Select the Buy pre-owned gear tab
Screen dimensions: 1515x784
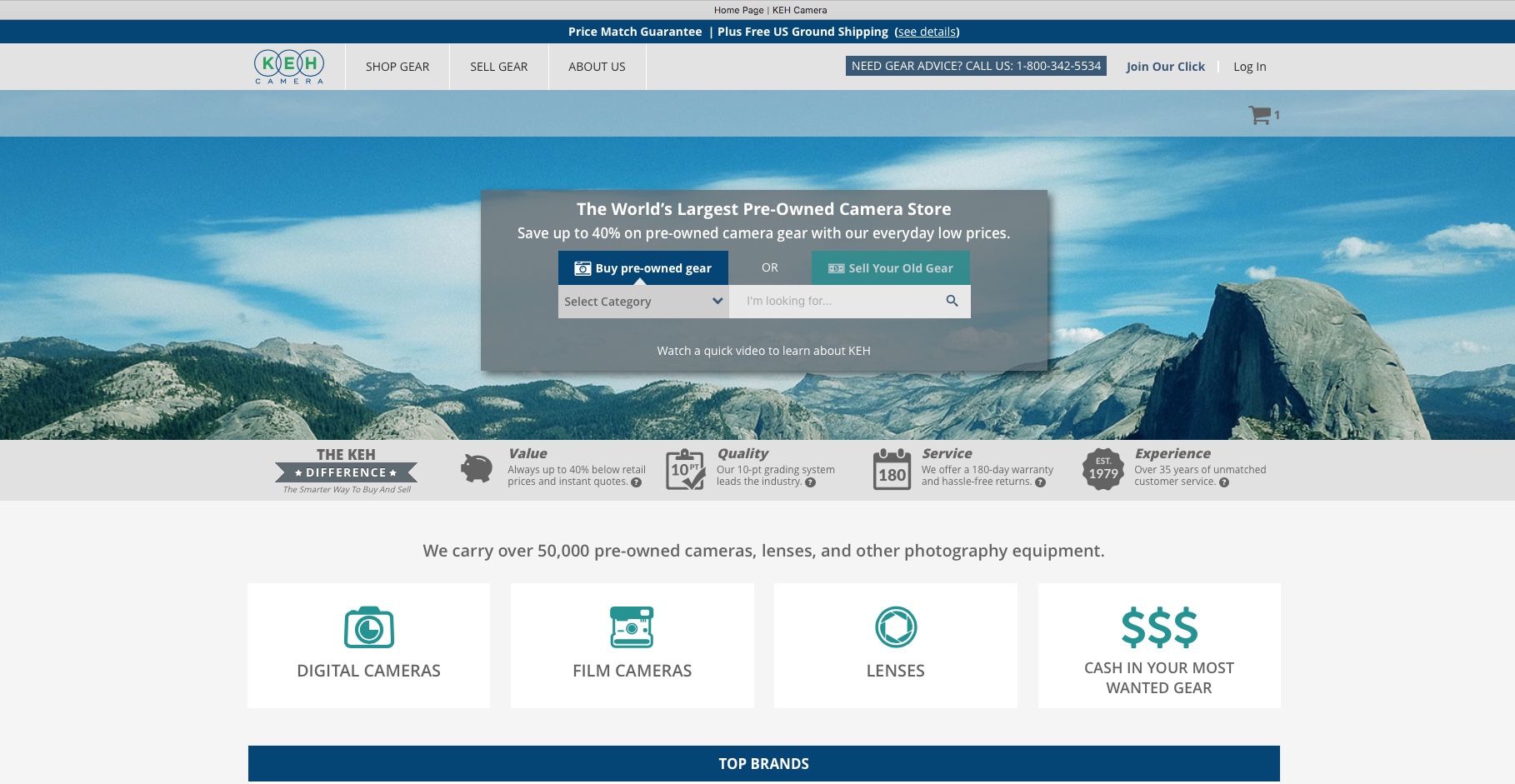click(643, 268)
